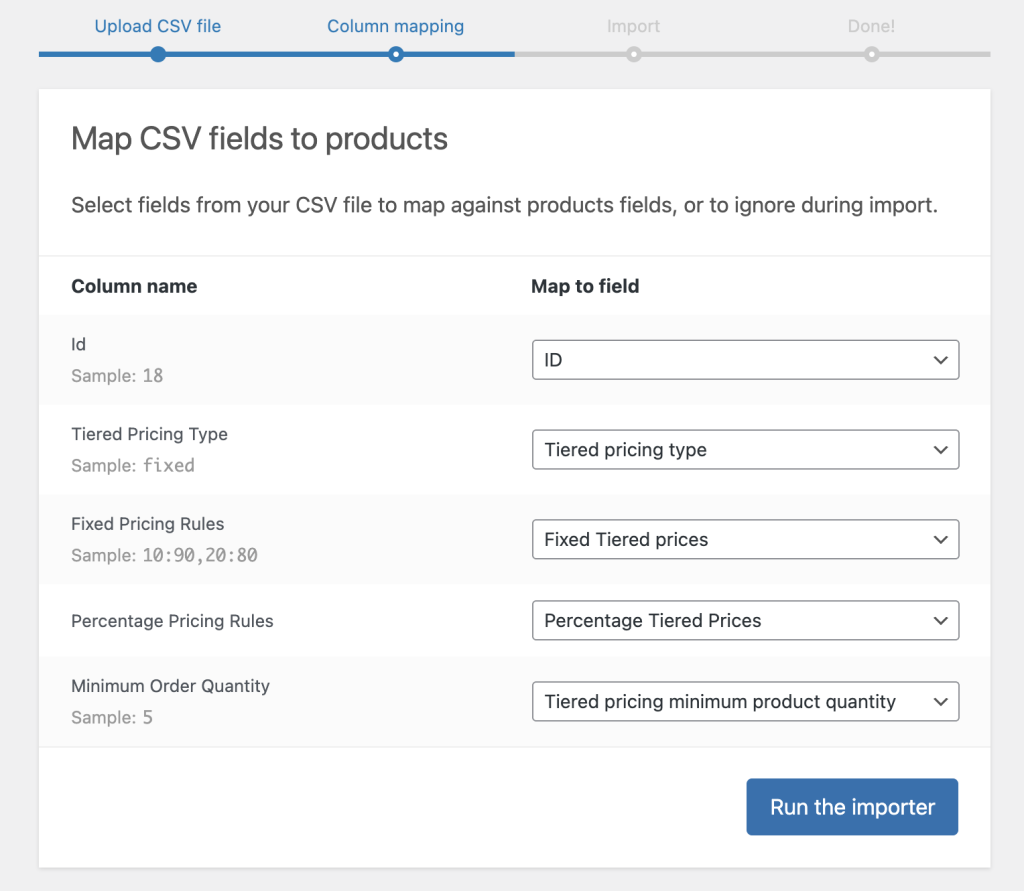The image size is (1024, 891).
Task: Click the Upload CSV file step dot
Action: (x=157, y=54)
